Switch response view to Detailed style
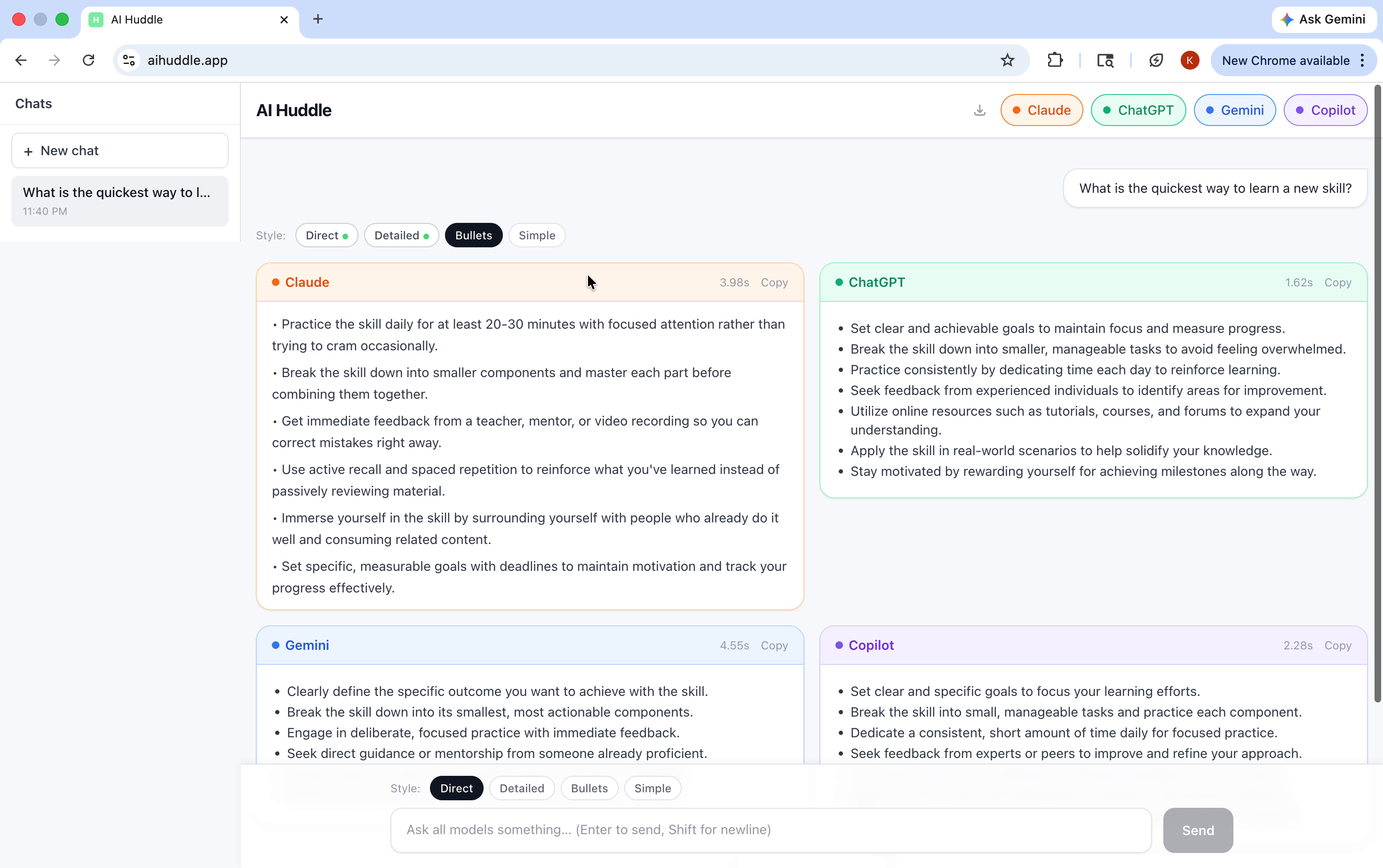 [401, 236]
